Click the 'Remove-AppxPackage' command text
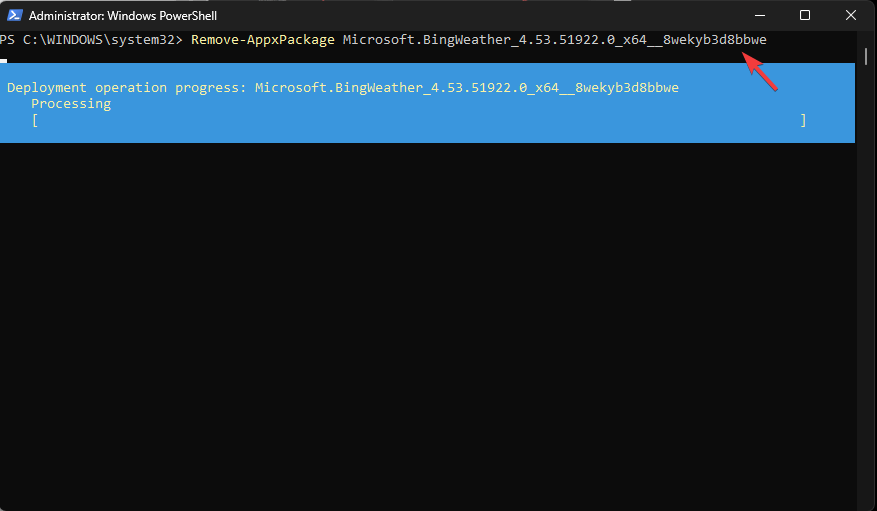Viewport: 877px width, 511px height. pos(263,40)
